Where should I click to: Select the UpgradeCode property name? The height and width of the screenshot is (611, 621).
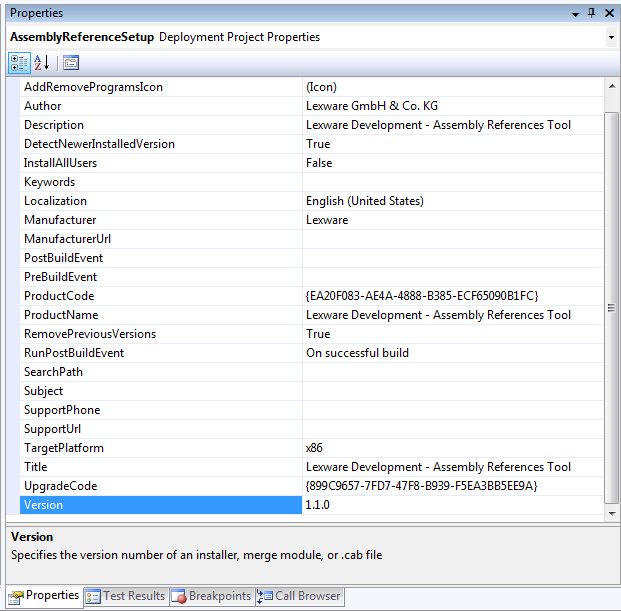pos(161,486)
